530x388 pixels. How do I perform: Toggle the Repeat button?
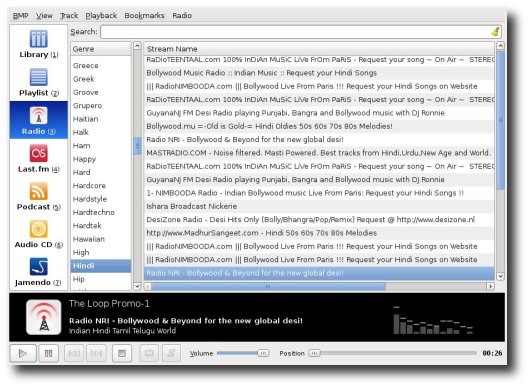(149, 354)
